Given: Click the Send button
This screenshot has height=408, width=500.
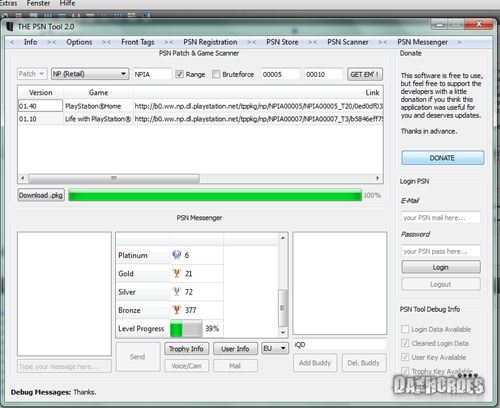Looking at the screenshot, I should point(138,357).
